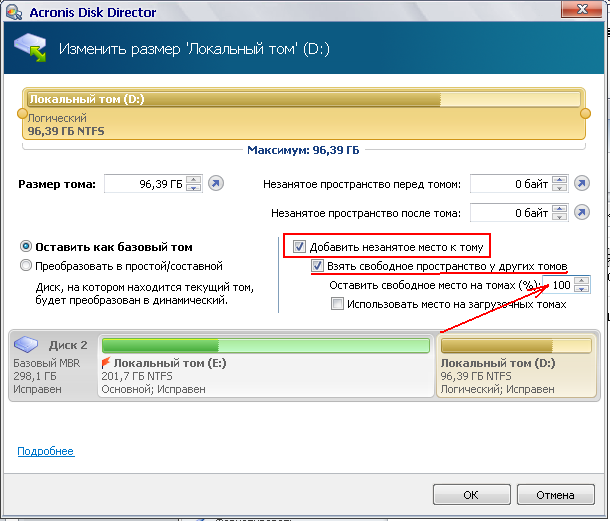Click 'Логический; Исправен' status text
Screen dimensions: 610x521
pos(497,389)
